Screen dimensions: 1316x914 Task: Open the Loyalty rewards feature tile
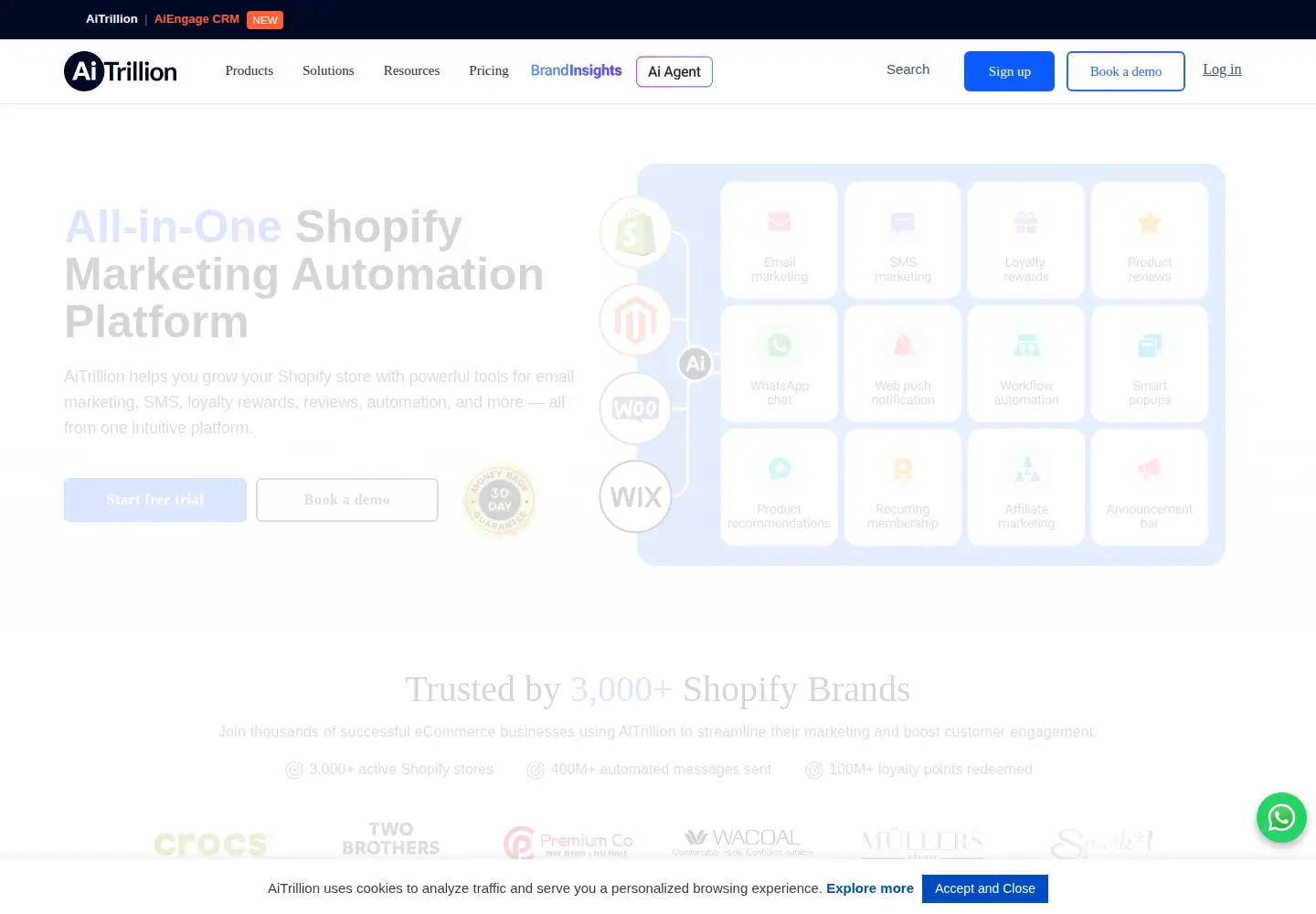1026,240
